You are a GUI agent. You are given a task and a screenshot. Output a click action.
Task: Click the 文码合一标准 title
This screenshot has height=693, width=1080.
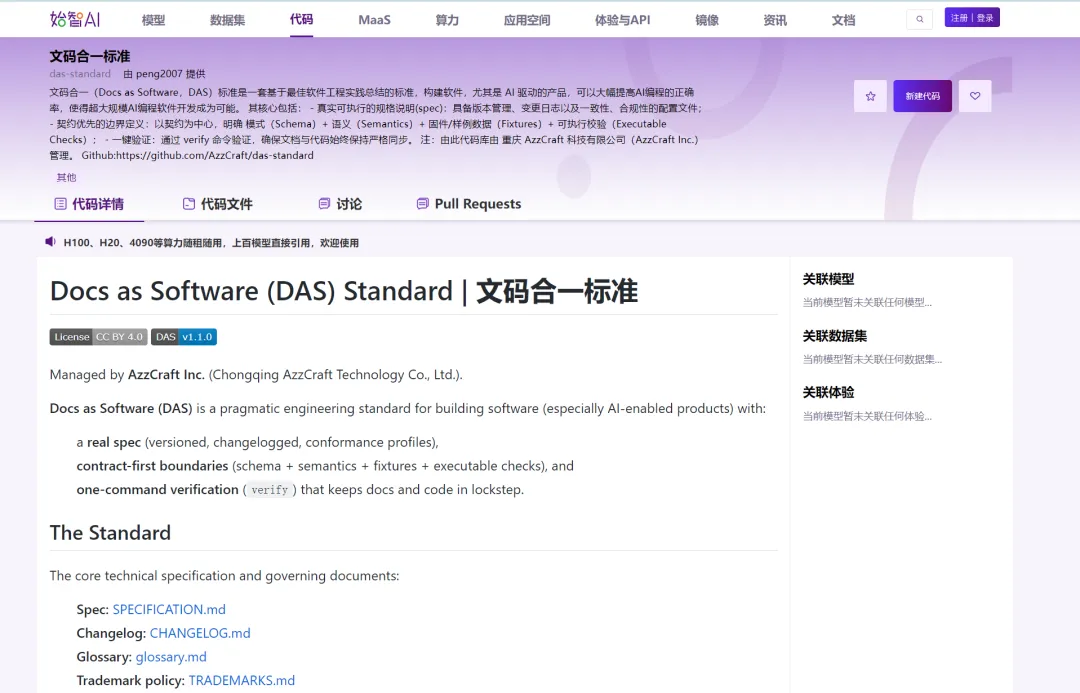coord(90,56)
